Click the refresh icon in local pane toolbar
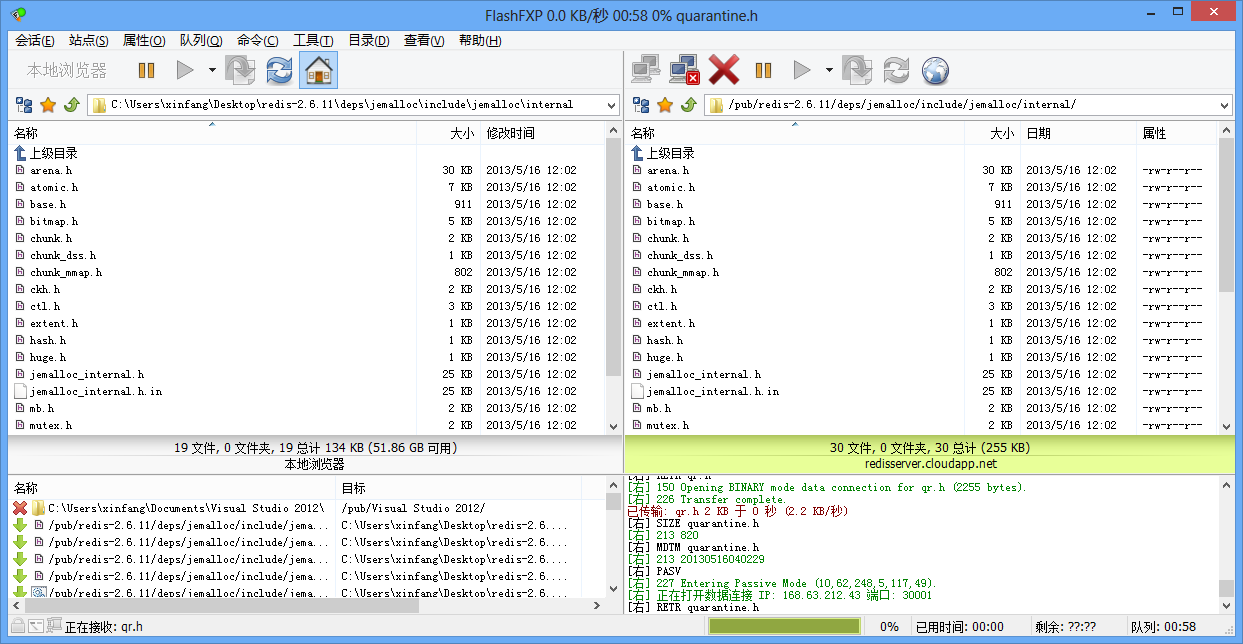Image resolution: width=1243 pixels, height=644 pixels. point(279,70)
